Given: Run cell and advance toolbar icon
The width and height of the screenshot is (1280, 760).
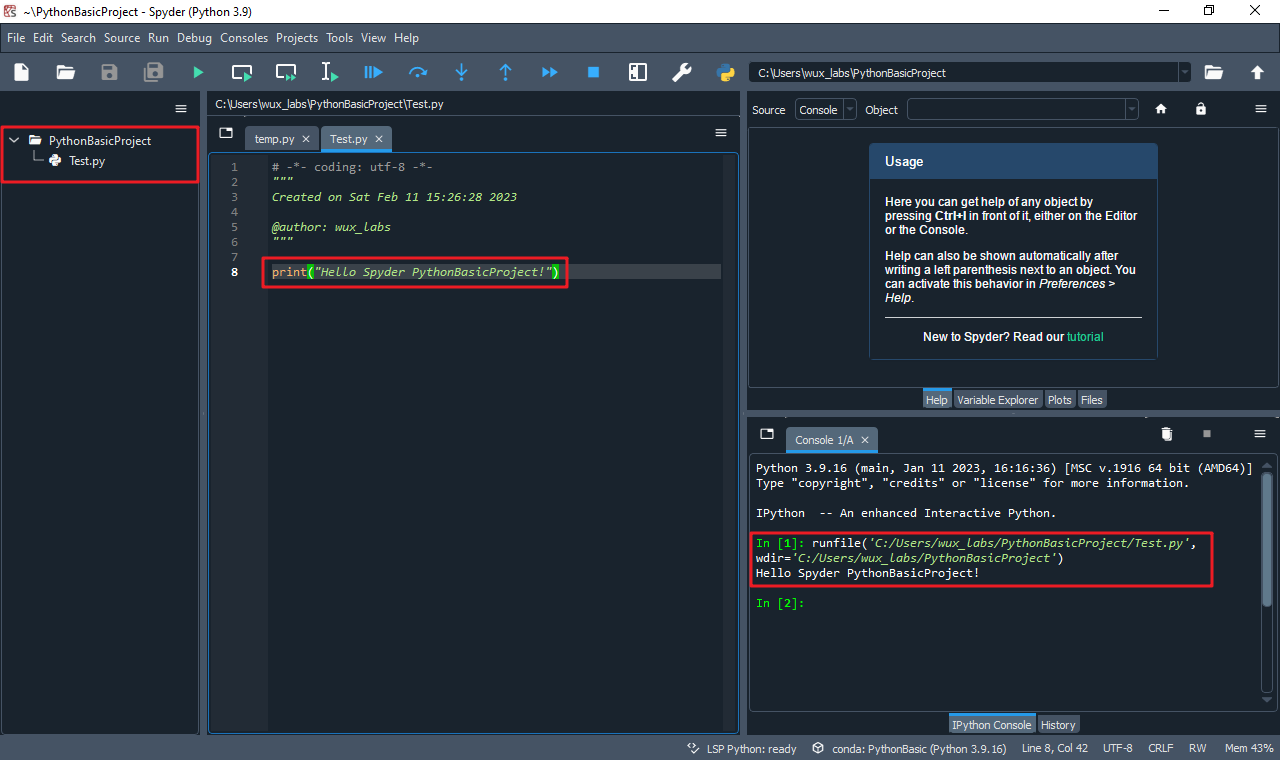Looking at the screenshot, I should pos(286,72).
